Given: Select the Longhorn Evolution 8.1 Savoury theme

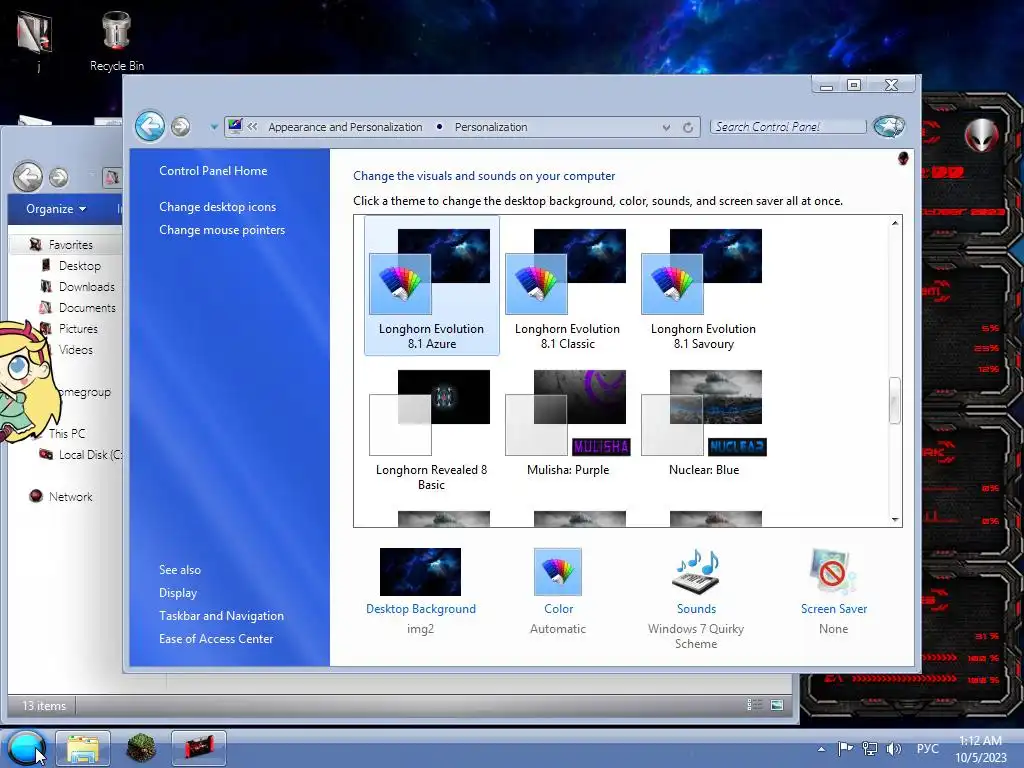Looking at the screenshot, I should tap(703, 287).
